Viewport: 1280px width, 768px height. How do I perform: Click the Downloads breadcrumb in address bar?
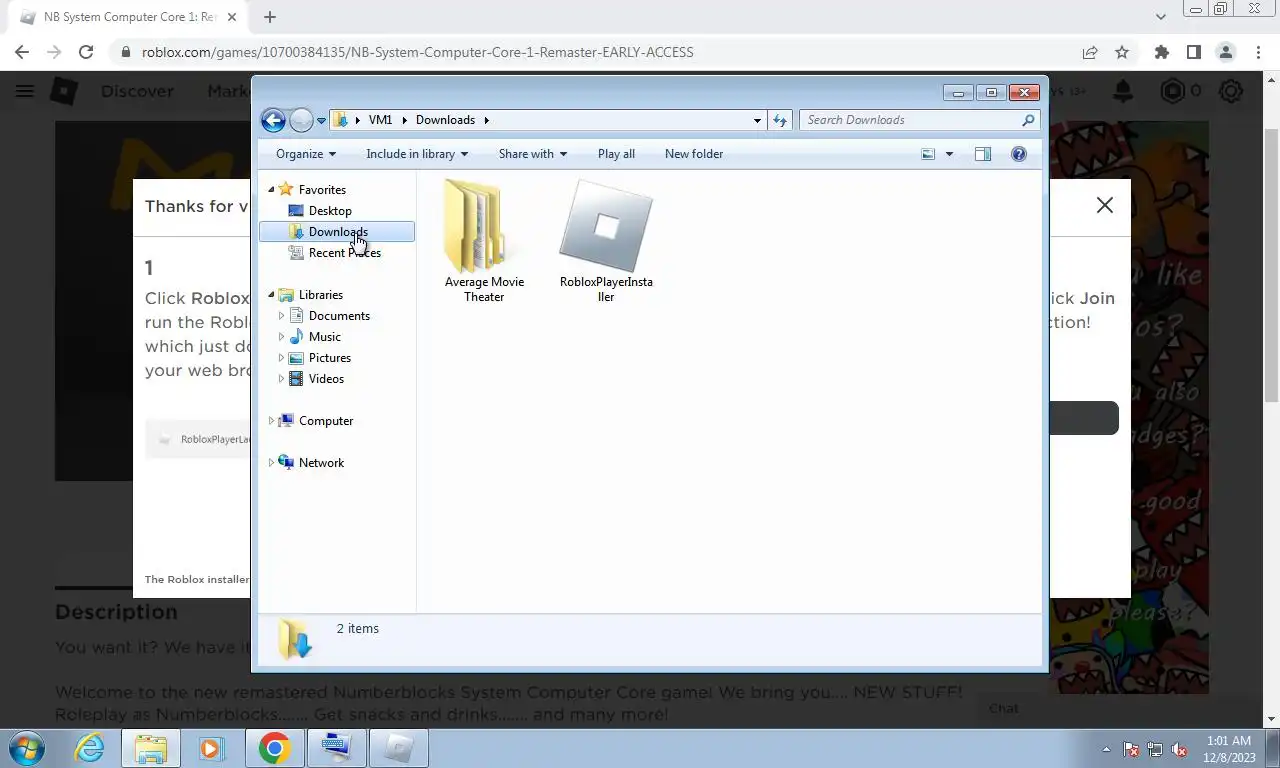point(445,120)
